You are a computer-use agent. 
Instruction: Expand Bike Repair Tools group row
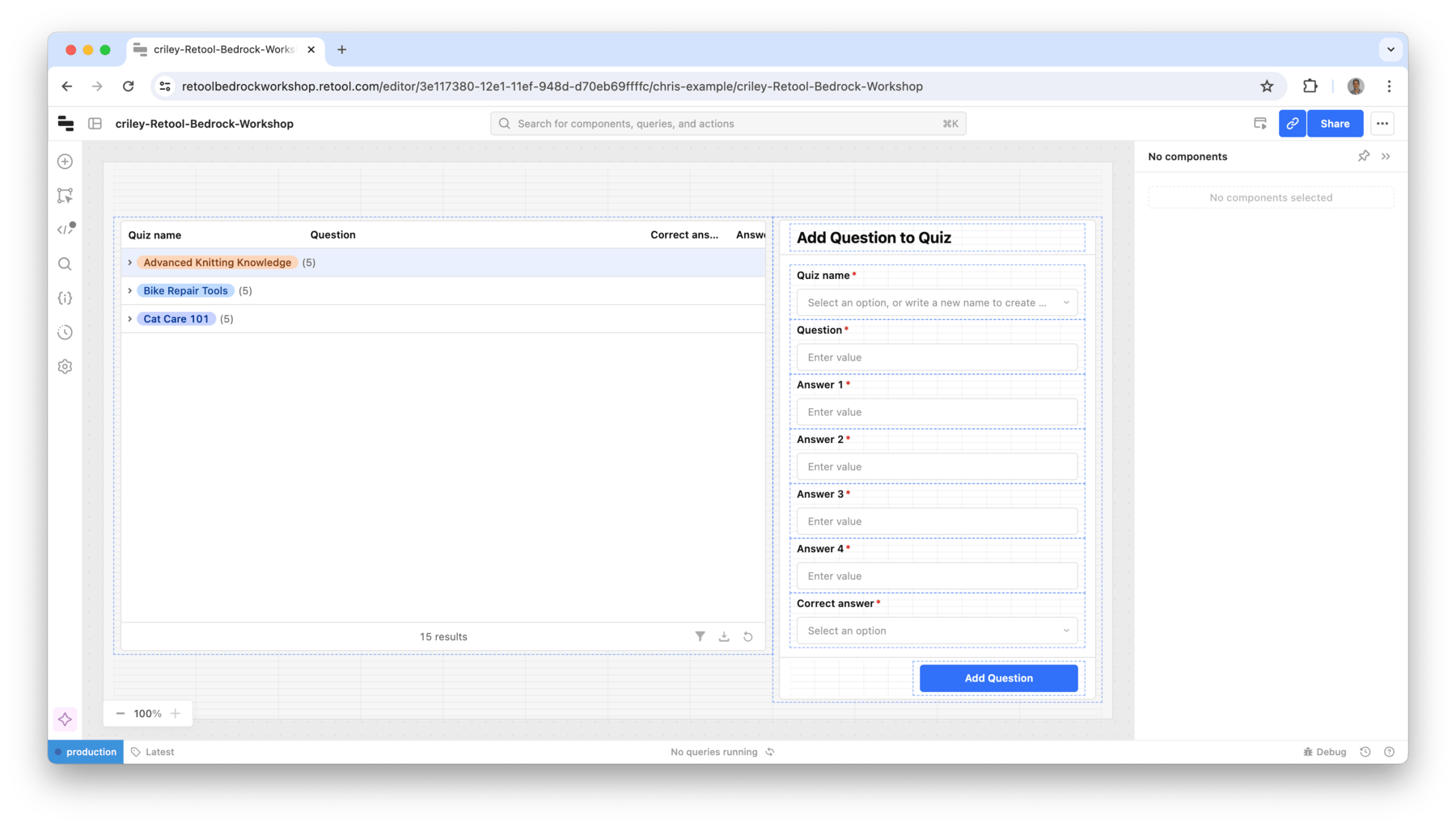coord(129,291)
